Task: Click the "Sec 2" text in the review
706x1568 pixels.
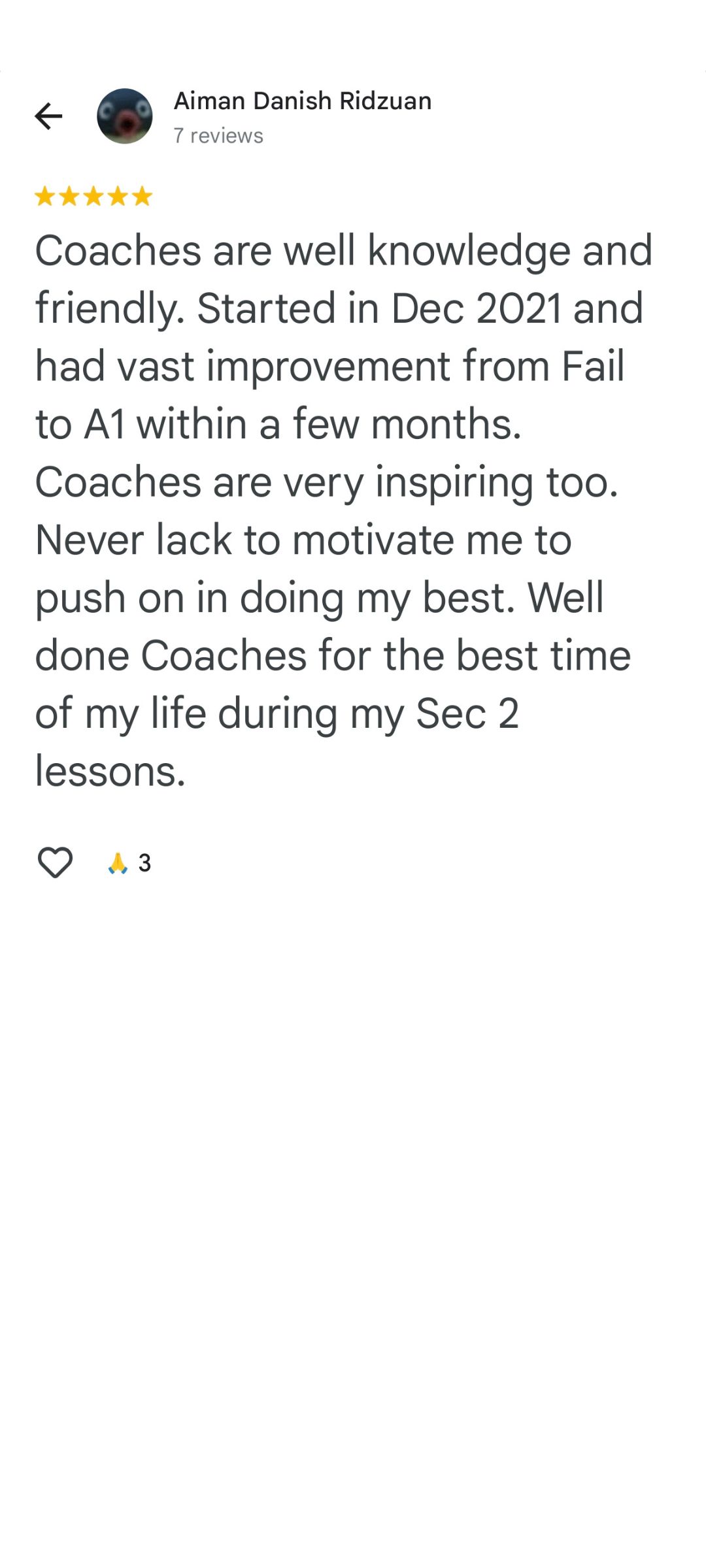Action: pos(467,713)
